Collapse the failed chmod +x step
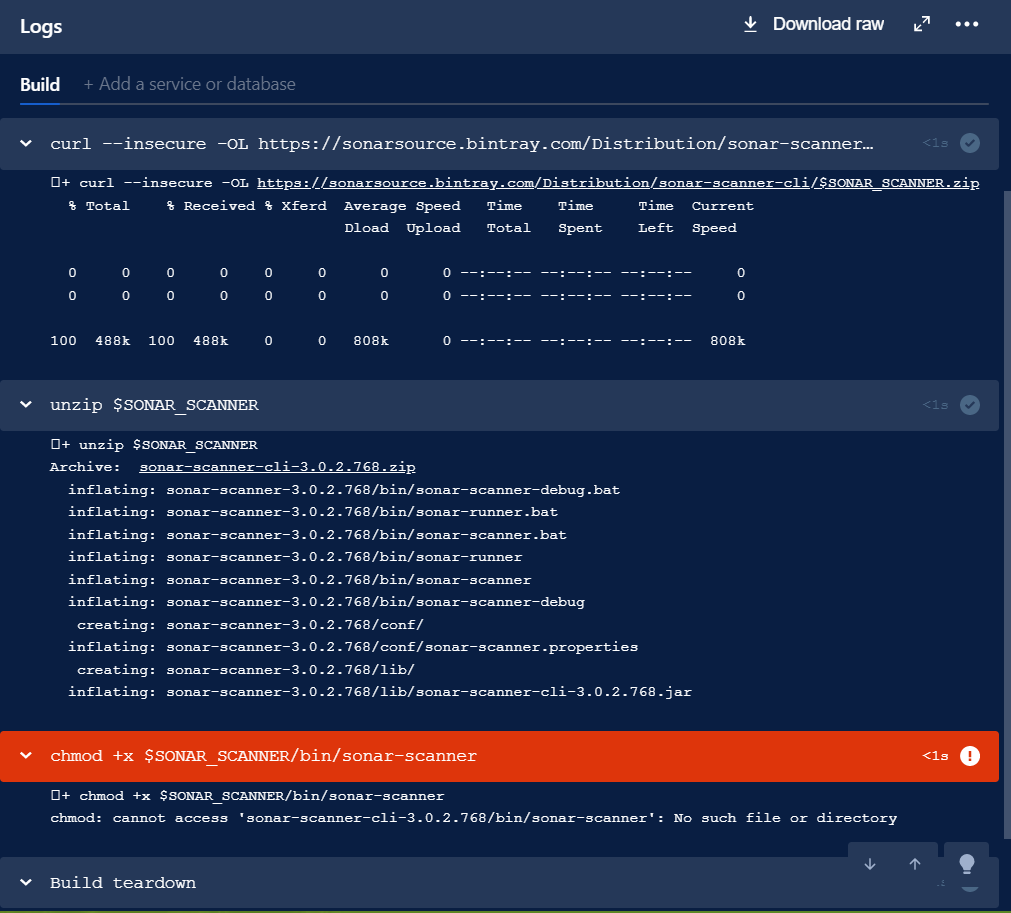The width and height of the screenshot is (1011, 913). (26, 756)
